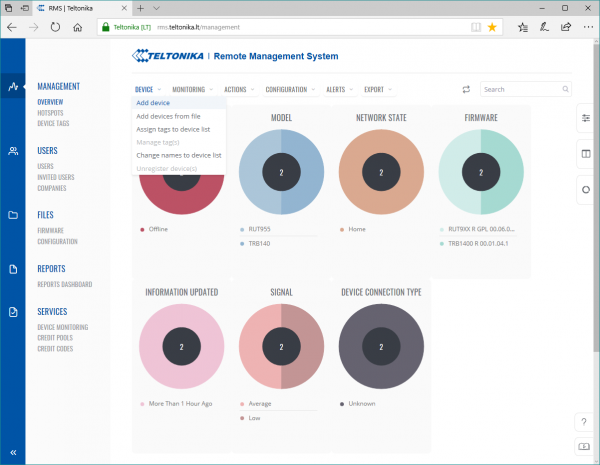Open Firmware under Files
The width and height of the screenshot is (600, 465).
click(51, 230)
